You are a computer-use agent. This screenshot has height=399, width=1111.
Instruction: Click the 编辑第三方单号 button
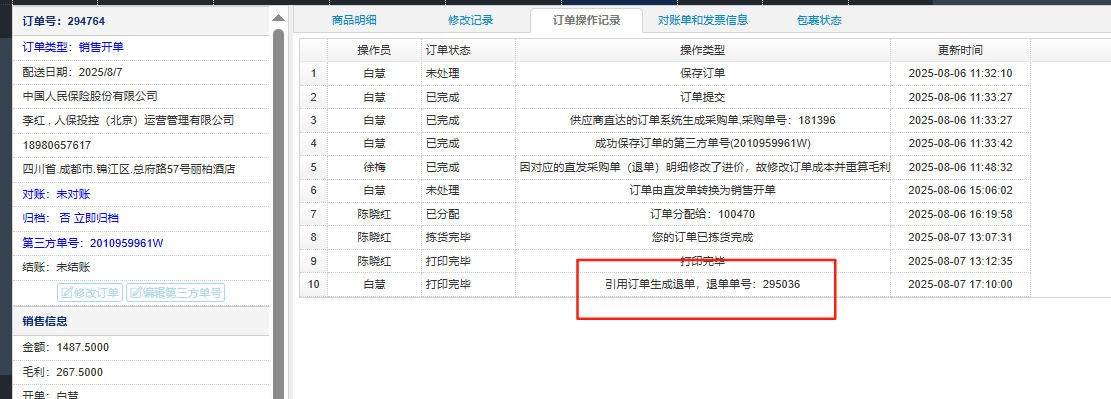tap(175, 293)
